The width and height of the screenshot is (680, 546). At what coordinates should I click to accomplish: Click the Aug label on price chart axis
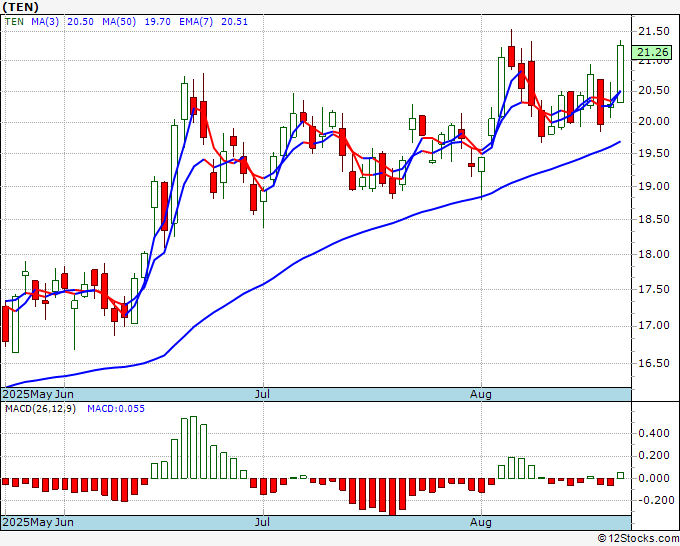(481, 394)
